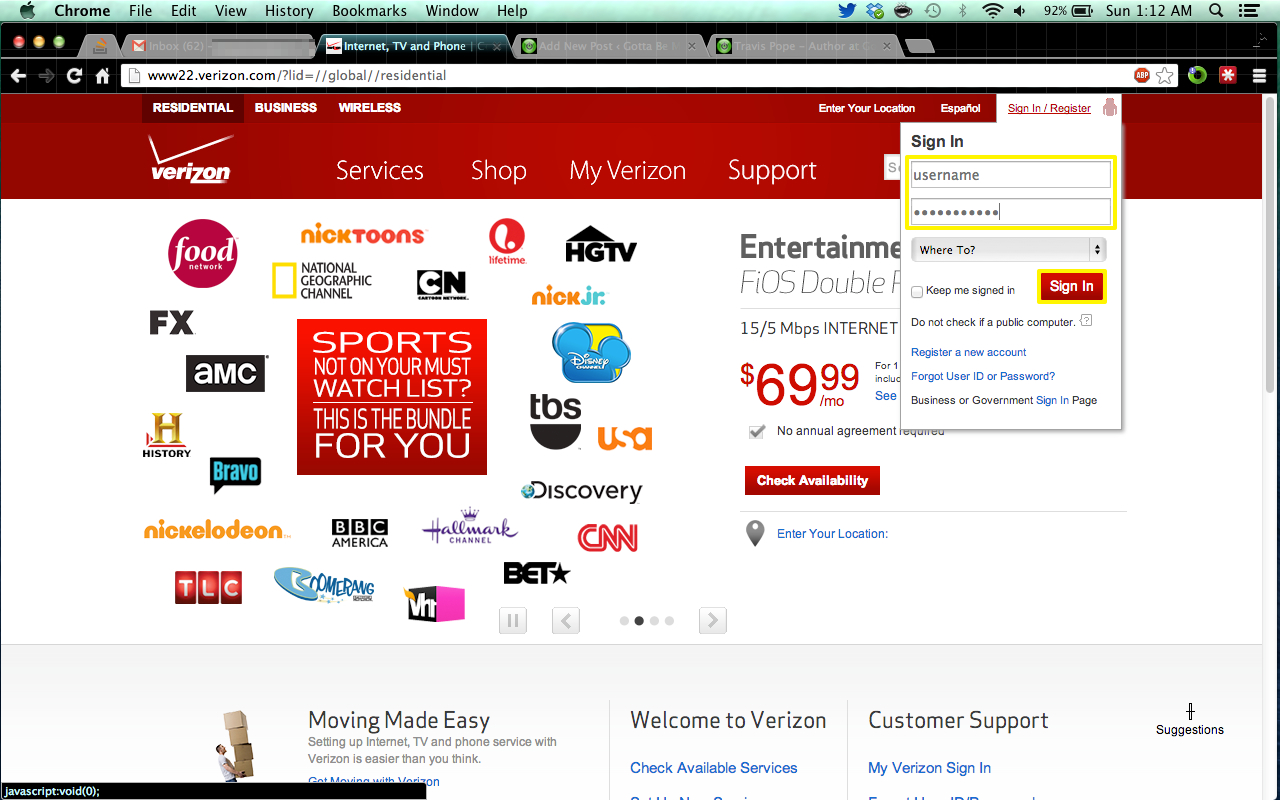Open the Edit menu
Screen dimensions: 1280x800
pyautogui.click(x=183, y=11)
